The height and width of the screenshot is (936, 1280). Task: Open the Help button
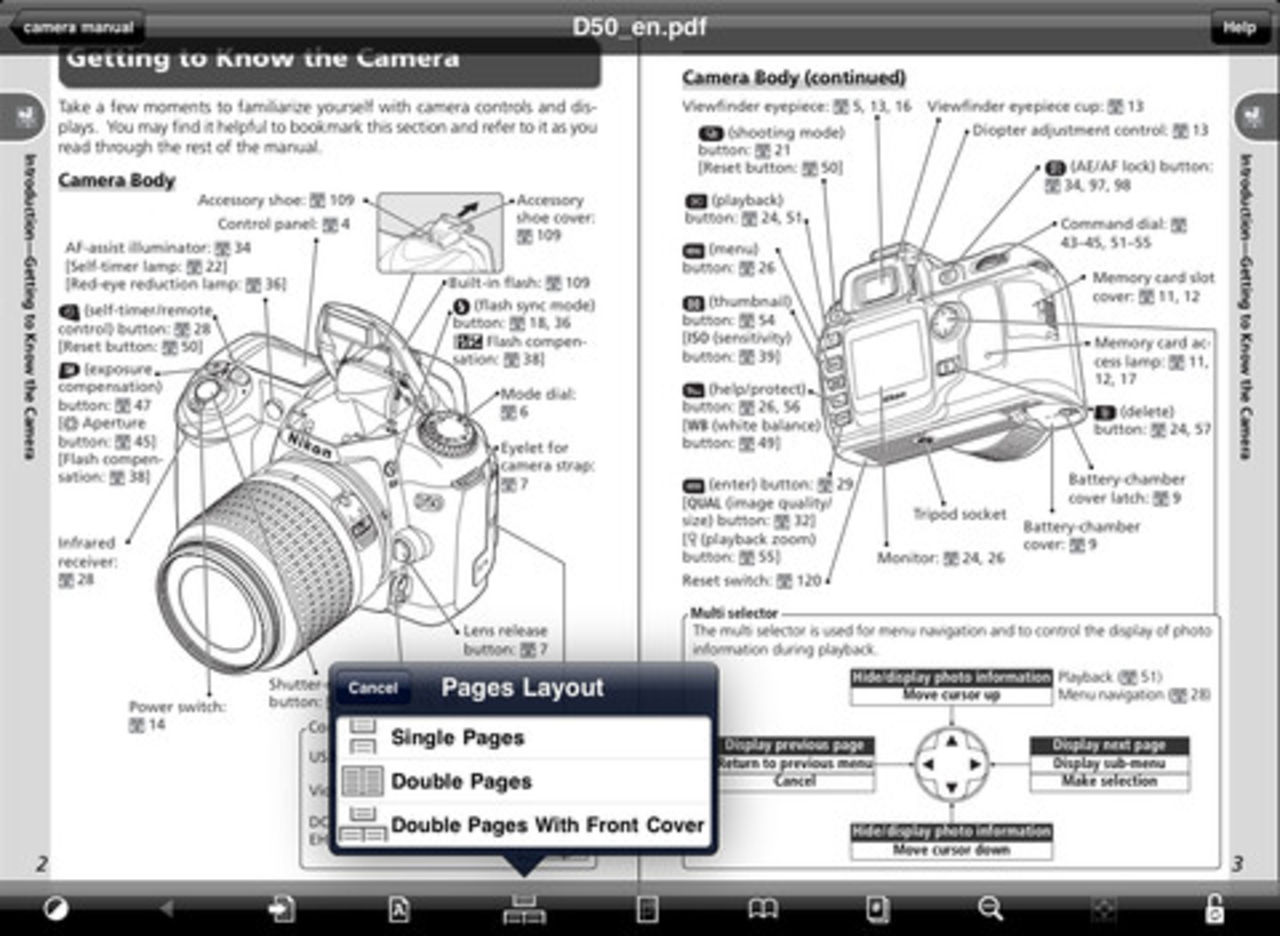1238,27
